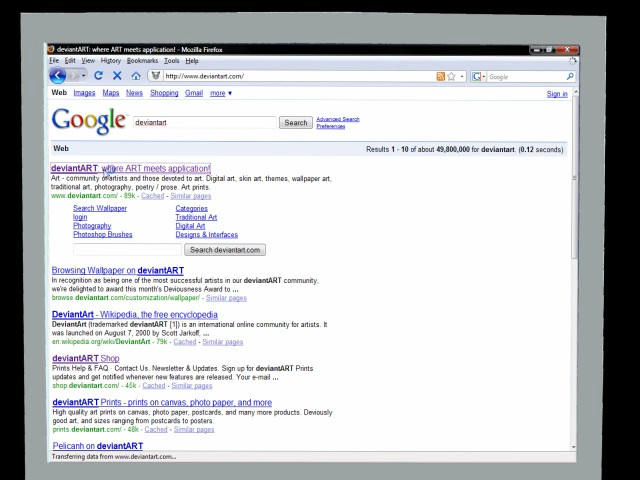Open the Images link
This screenshot has width=640, height=480.
[x=84, y=93]
